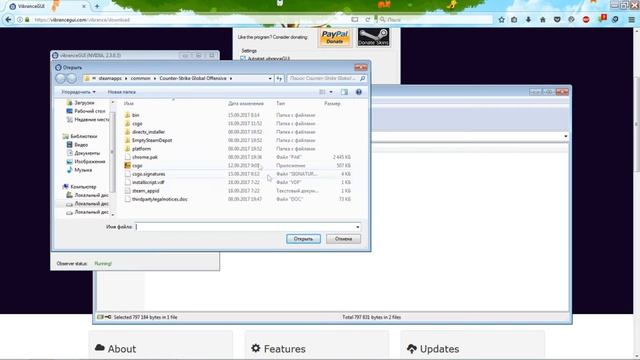Click the Новая папка button
The image size is (640, 360).
pos(122,92)
